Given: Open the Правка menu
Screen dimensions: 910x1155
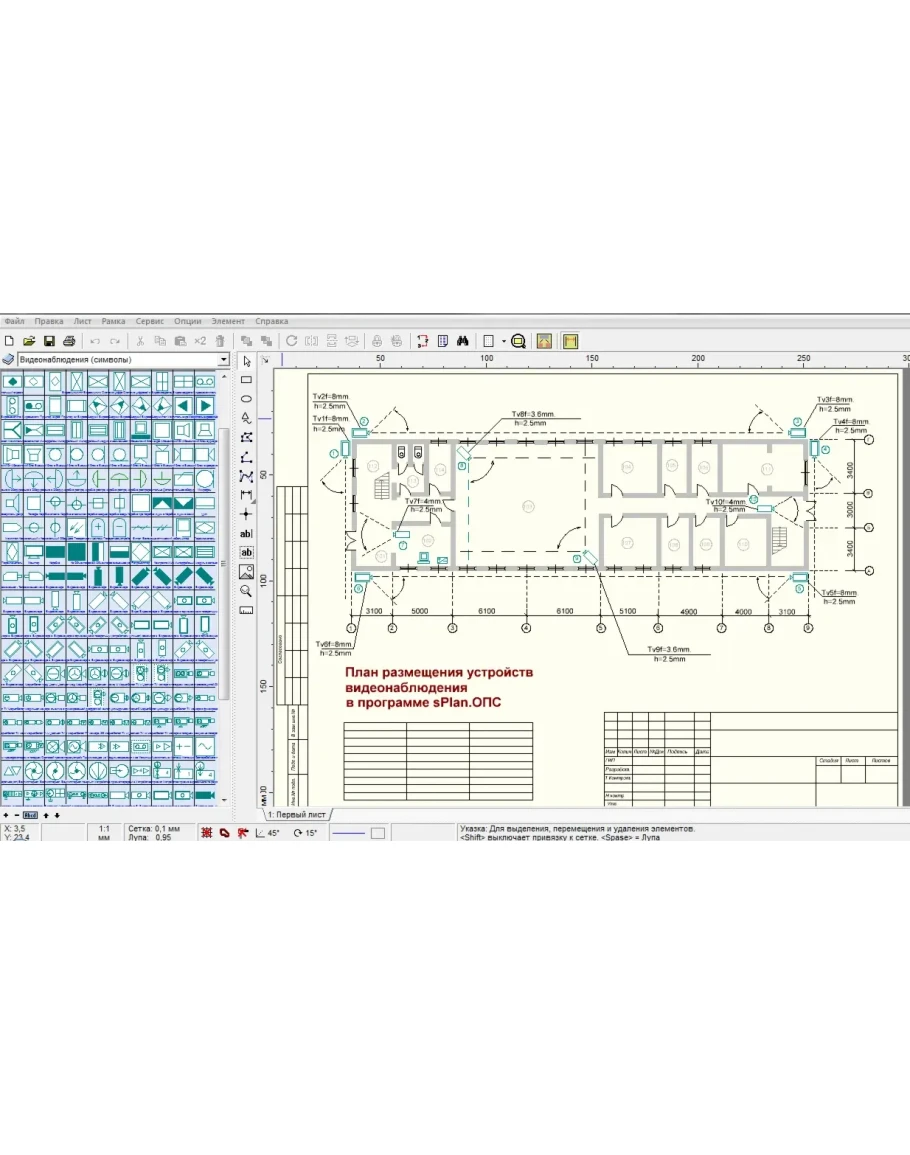Looking at the screenshot, I should click(49, 321).
